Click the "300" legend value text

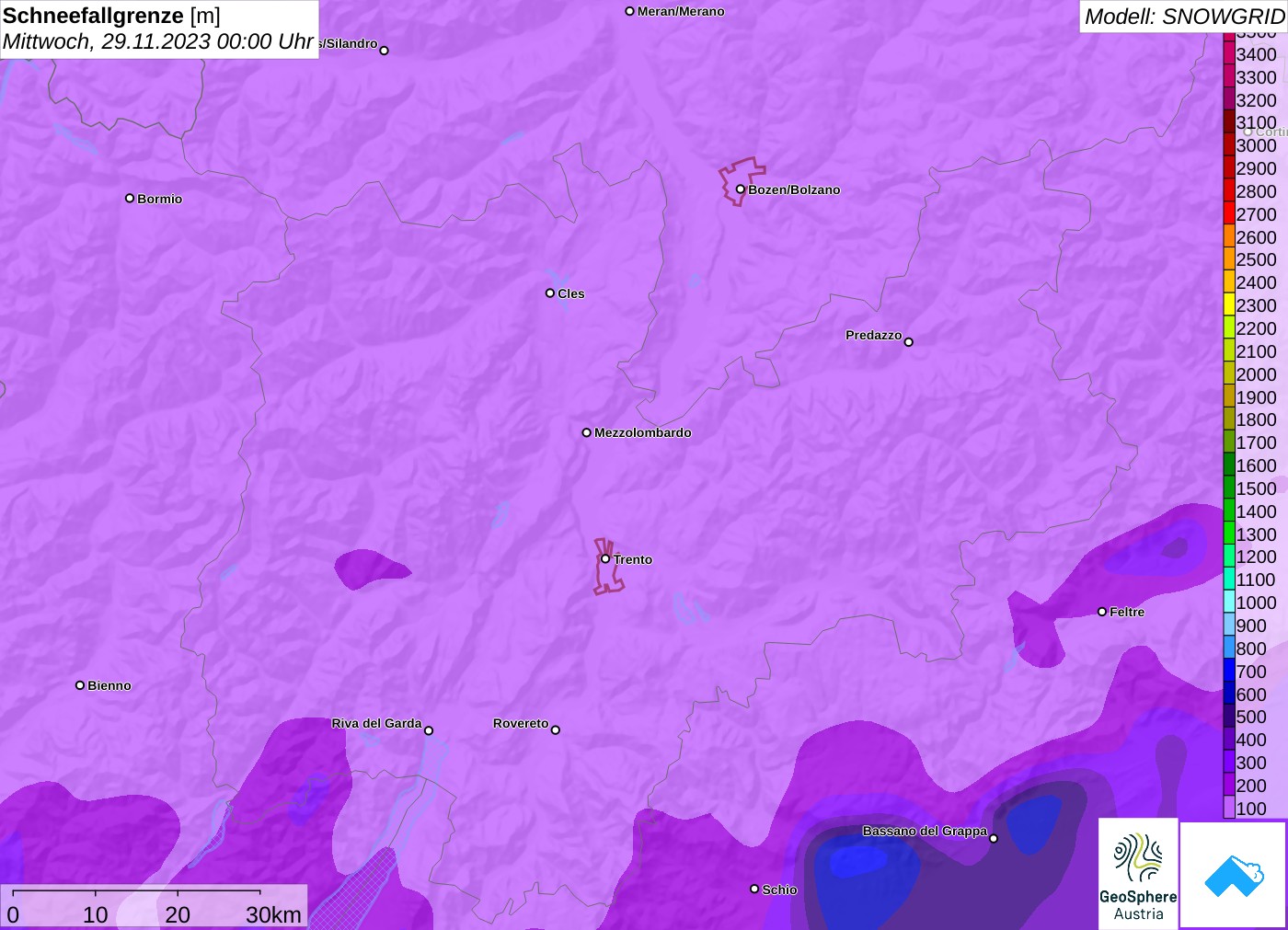1251,763
